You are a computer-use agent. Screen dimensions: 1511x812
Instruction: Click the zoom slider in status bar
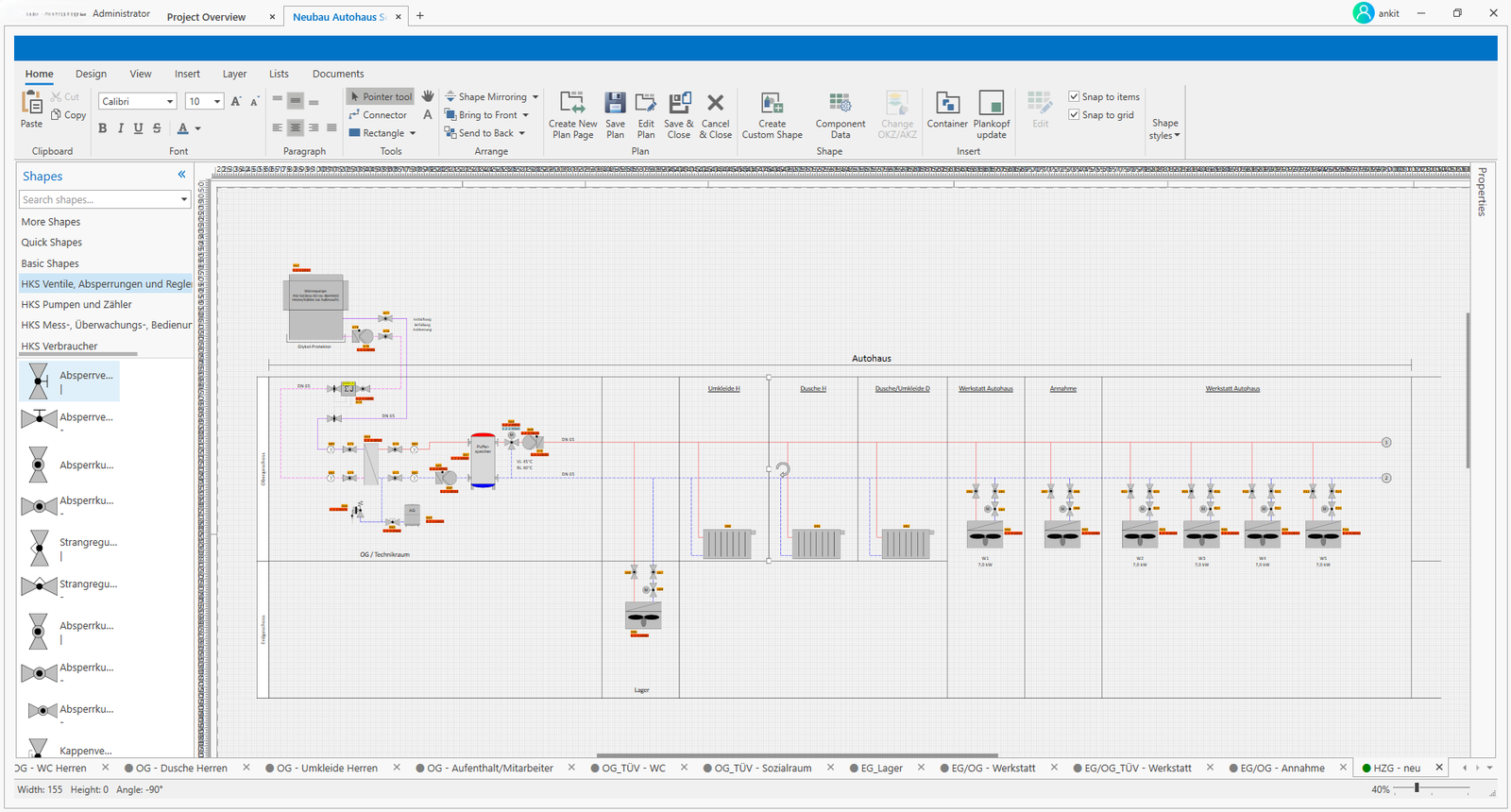1417,788
